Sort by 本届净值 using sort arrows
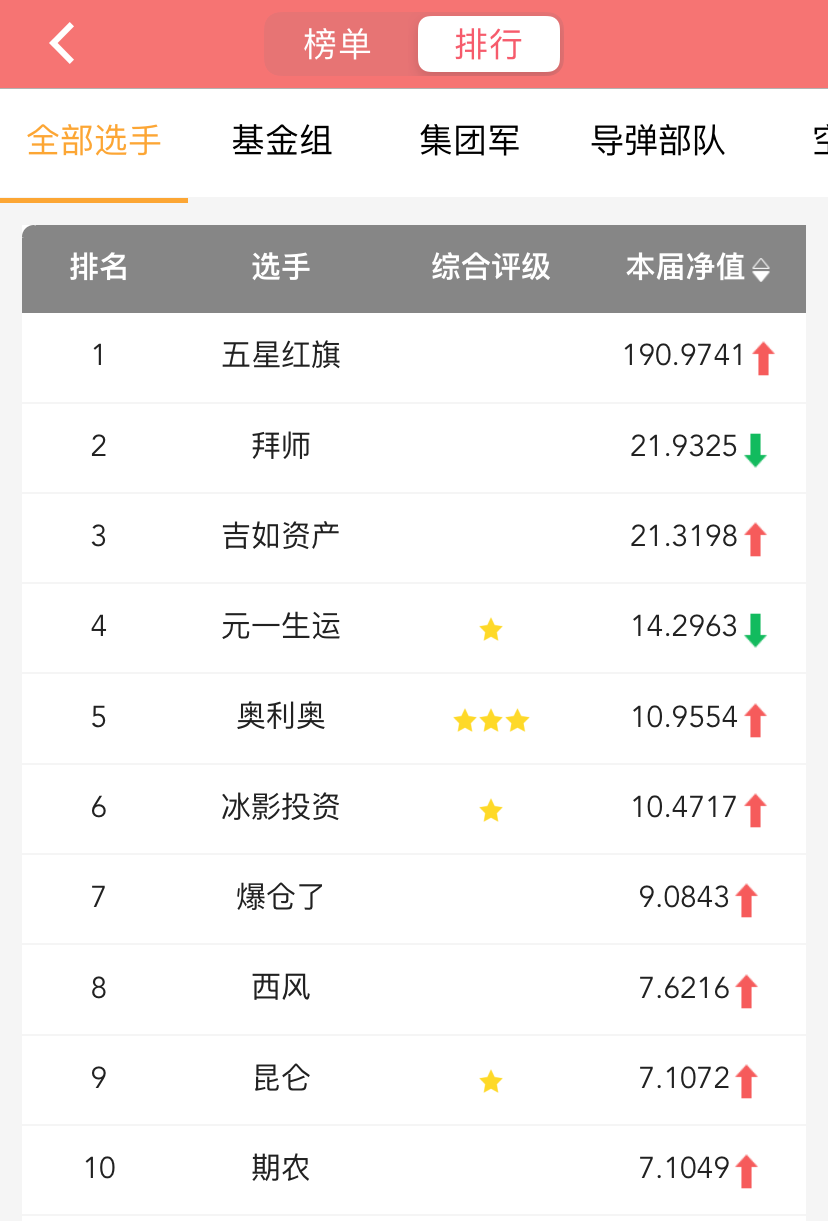This screenshot has height=1221, width=828. click(x=761, y=270)
